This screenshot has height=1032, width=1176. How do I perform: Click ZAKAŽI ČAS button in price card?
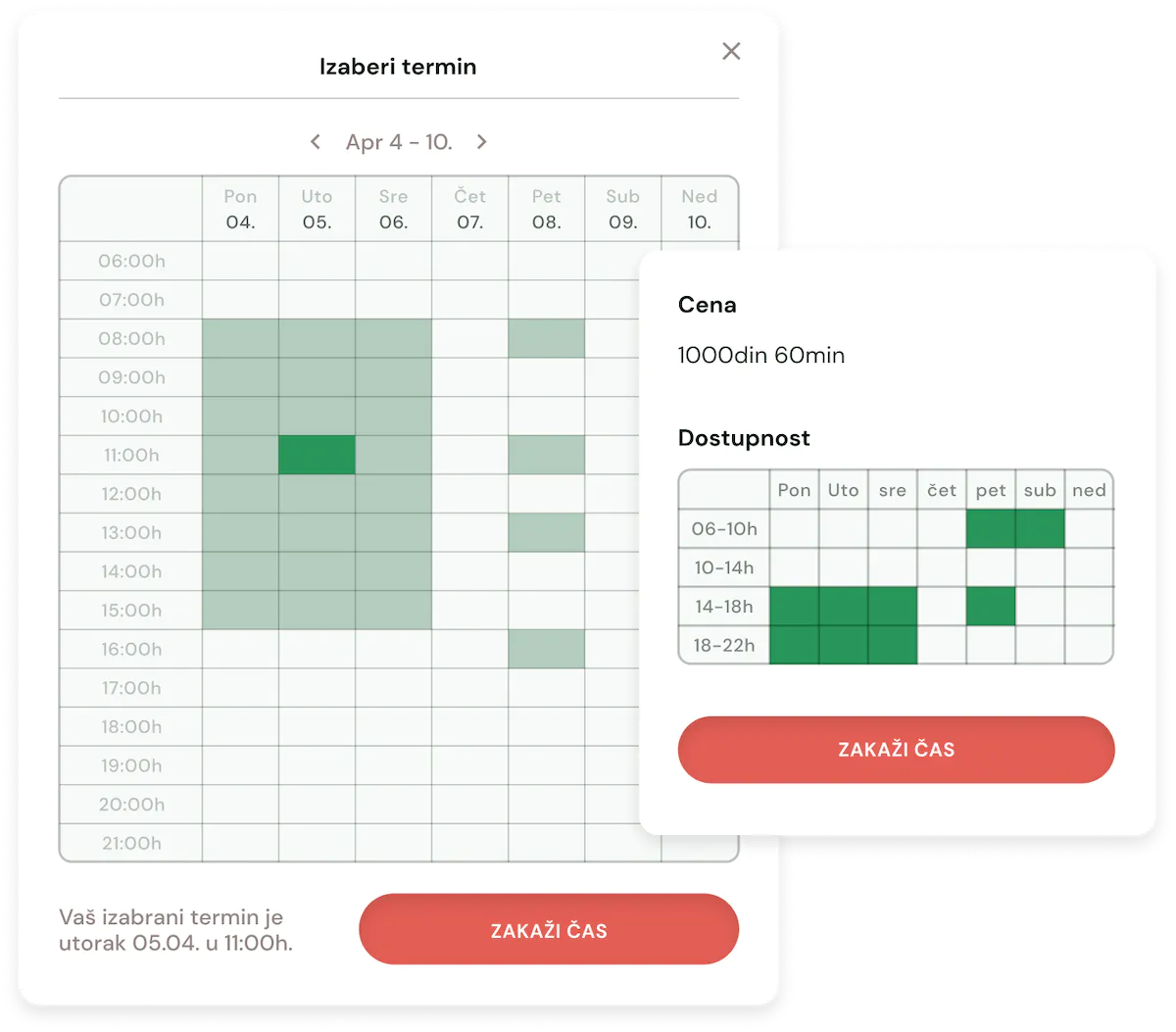[x=896, y=750]
